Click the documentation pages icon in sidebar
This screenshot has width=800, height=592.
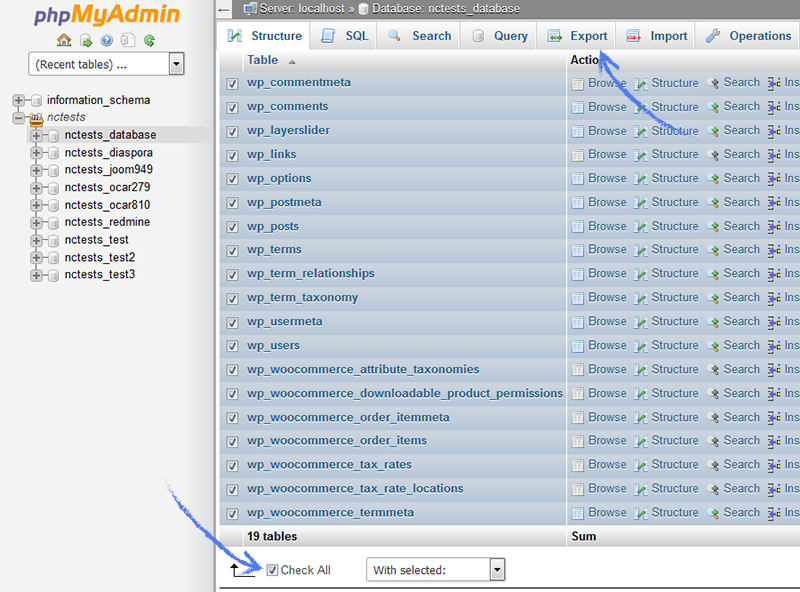[128, 40]
